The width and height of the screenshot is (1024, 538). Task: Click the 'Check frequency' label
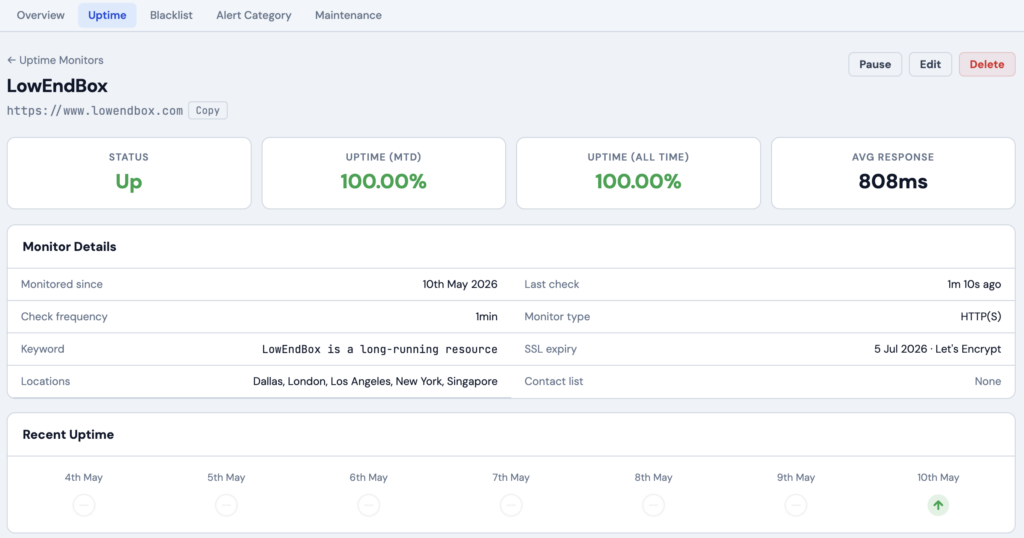pos(64,317)
